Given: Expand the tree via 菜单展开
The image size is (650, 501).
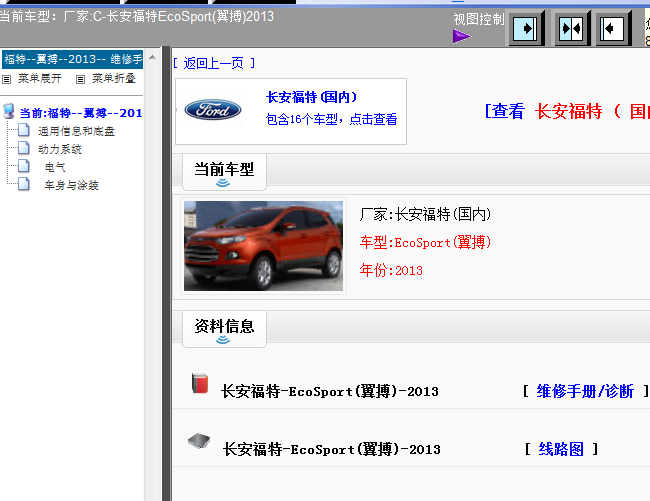Looking at the screenshot, I should 40,78.
